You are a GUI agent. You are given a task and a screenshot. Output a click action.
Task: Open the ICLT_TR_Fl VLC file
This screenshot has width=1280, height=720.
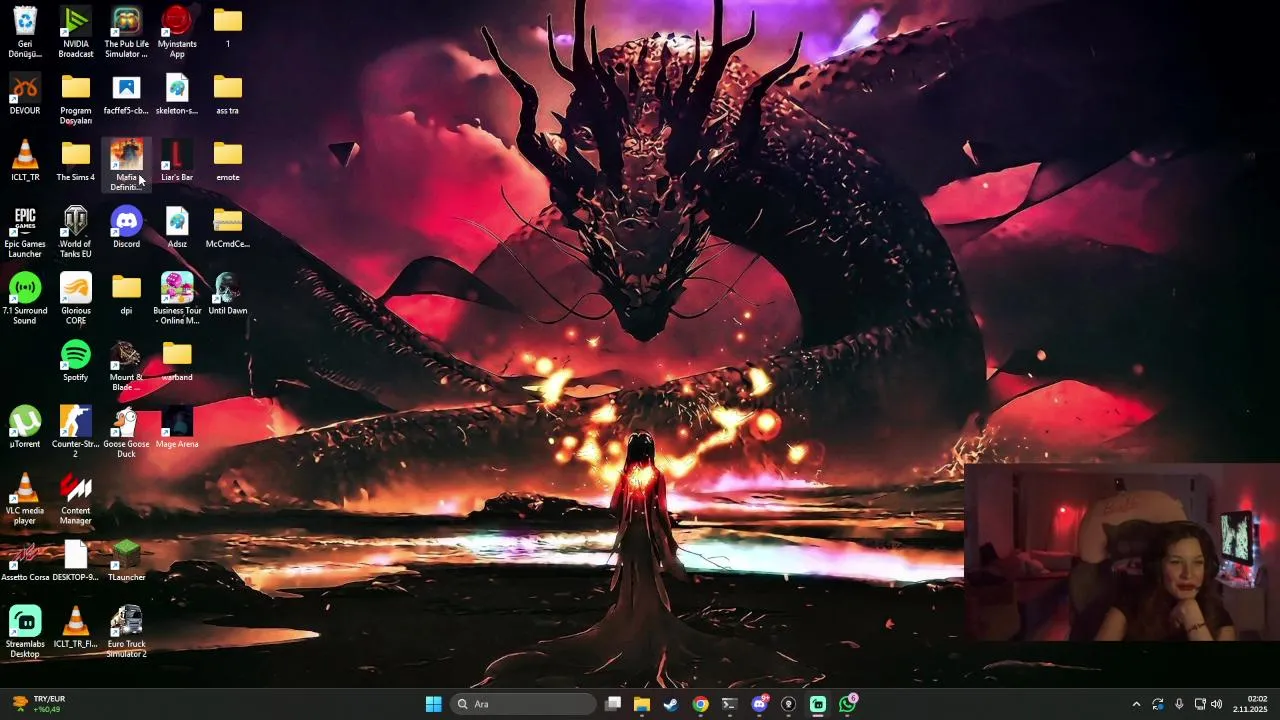click(76, 627)
